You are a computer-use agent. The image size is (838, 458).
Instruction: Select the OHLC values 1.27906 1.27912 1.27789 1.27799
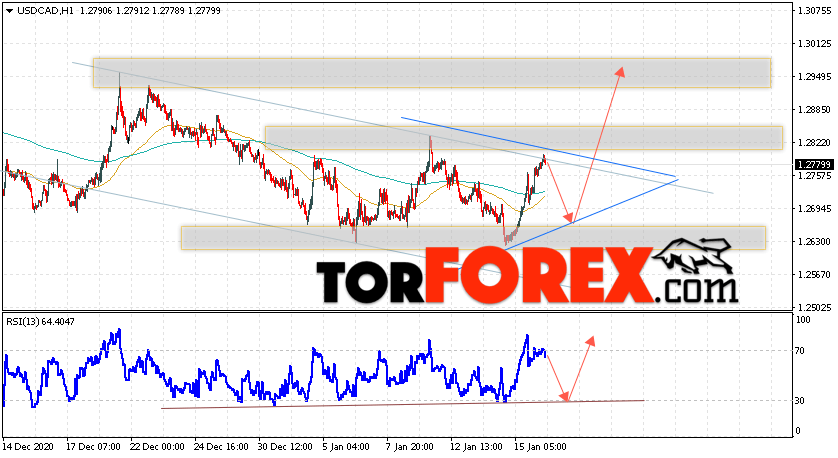tap(150, 11)
